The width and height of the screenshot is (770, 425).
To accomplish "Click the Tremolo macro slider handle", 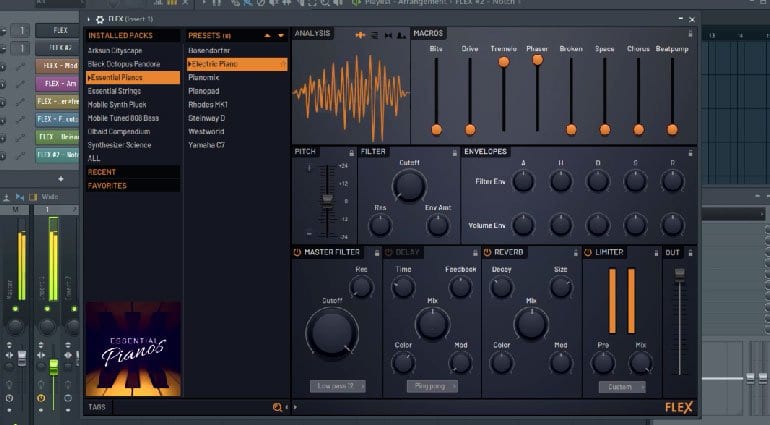I will click(503, 61).
